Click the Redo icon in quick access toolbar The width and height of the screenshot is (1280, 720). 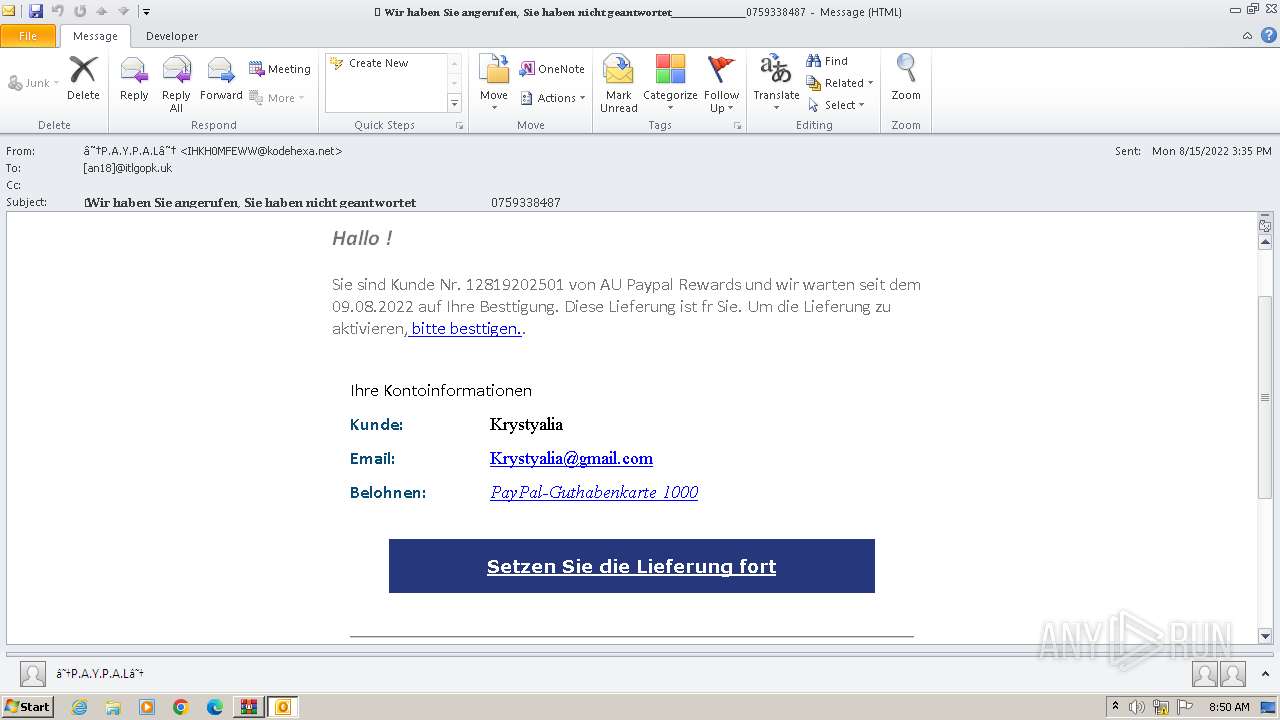[x=80, y=11]
